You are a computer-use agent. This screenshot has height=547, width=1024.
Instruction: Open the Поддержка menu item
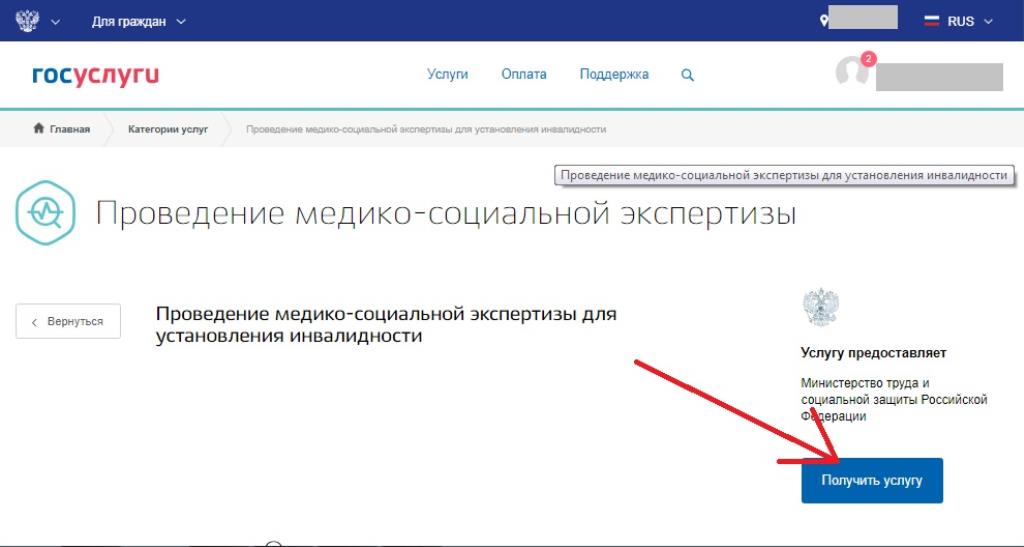(614, 74)
